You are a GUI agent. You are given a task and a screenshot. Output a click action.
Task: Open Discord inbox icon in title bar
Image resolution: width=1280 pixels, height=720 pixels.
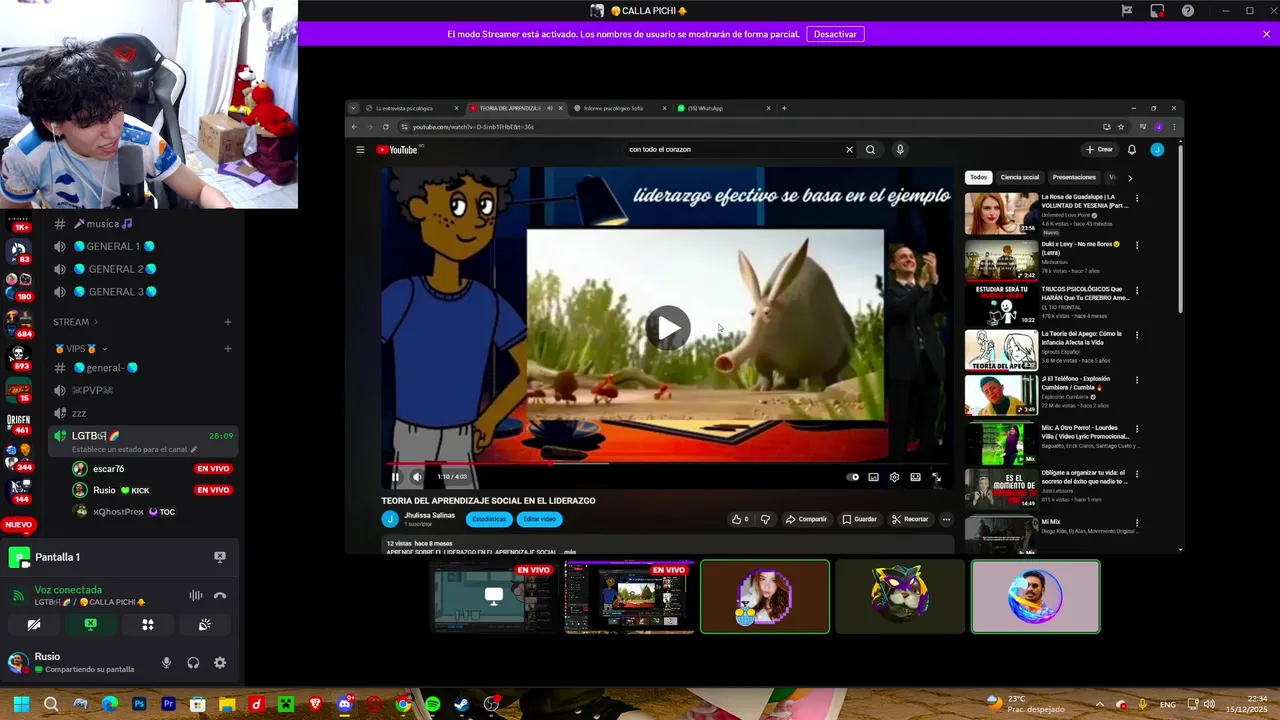pyautogui.click(x=1157, y=11)
